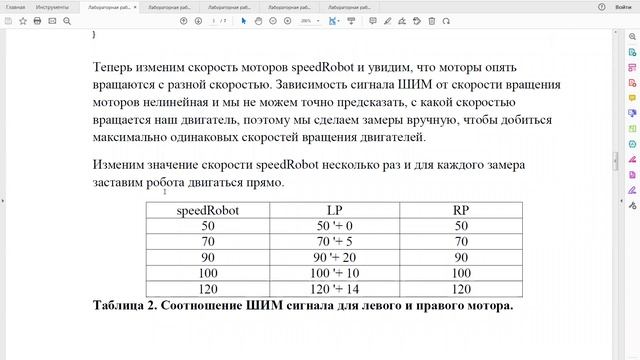The image size is (640, 360).
Task: Click the table cell "70 '+ 5"
Action: (335, 242)
